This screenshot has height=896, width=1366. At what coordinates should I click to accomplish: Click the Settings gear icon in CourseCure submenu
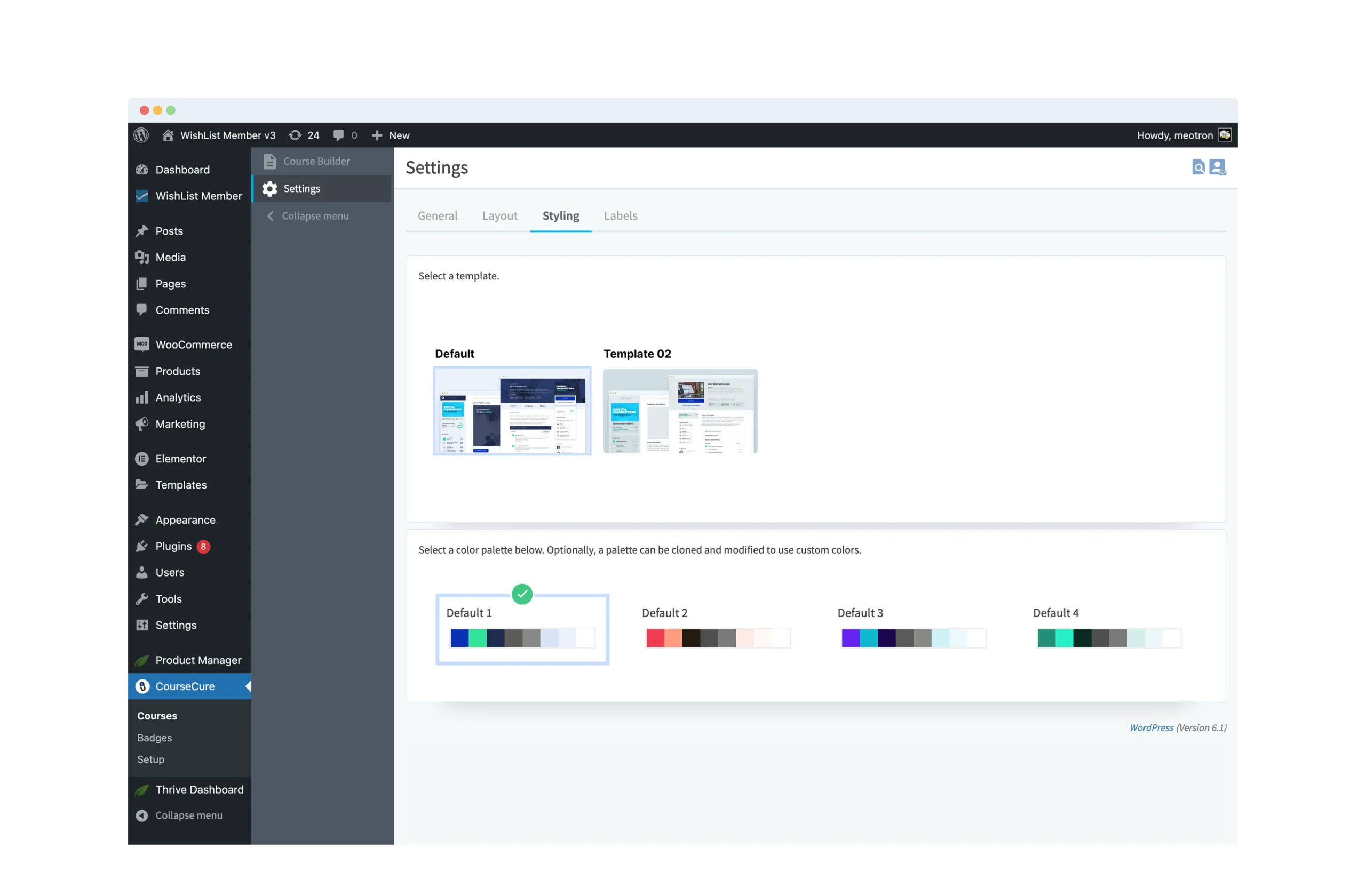point(270,189)
